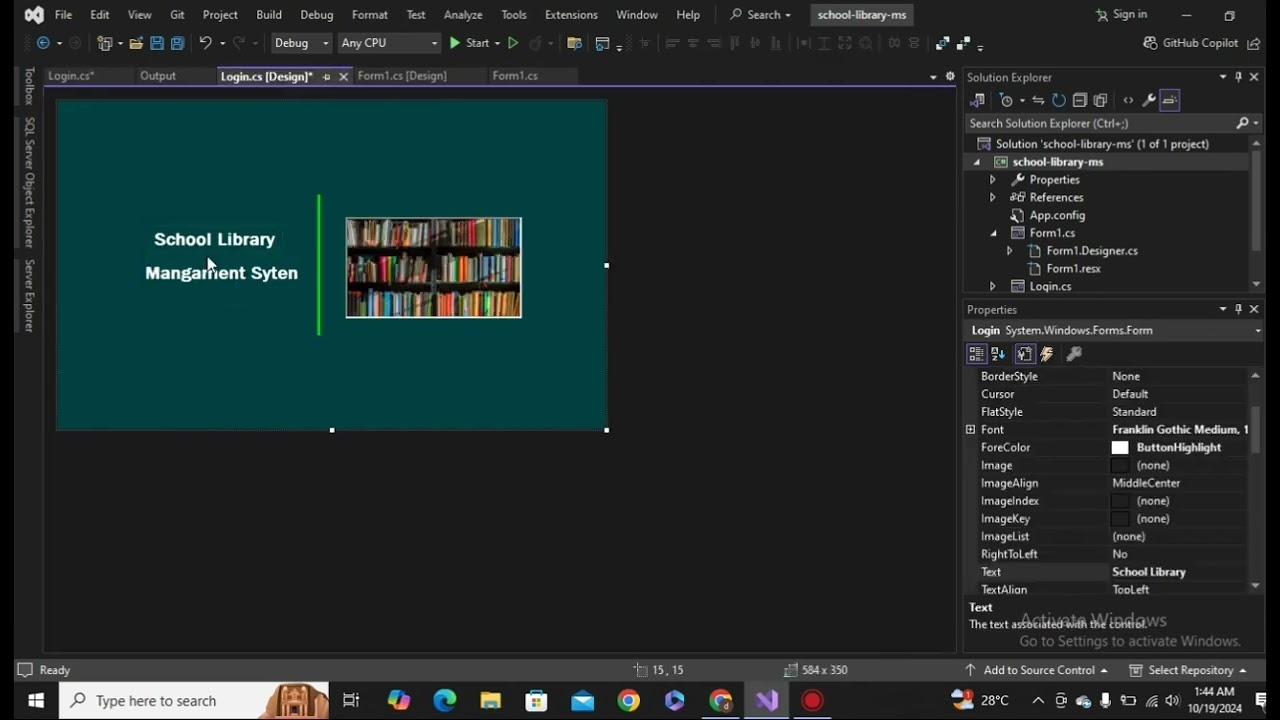Click the Save icon in toolbar
The height and width of the screenshot is (720, 1280).
(x=157, y=43)
